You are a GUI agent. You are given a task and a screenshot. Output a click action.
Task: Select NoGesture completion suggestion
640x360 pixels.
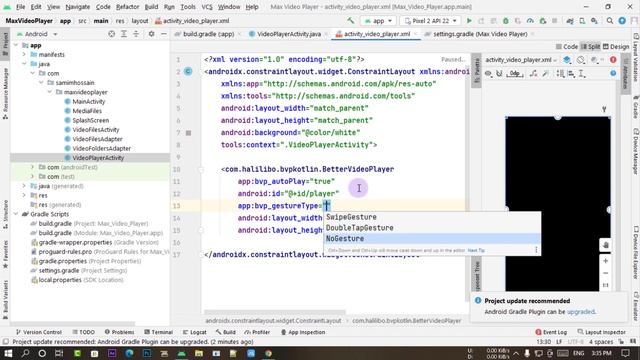tap(432, 238)
